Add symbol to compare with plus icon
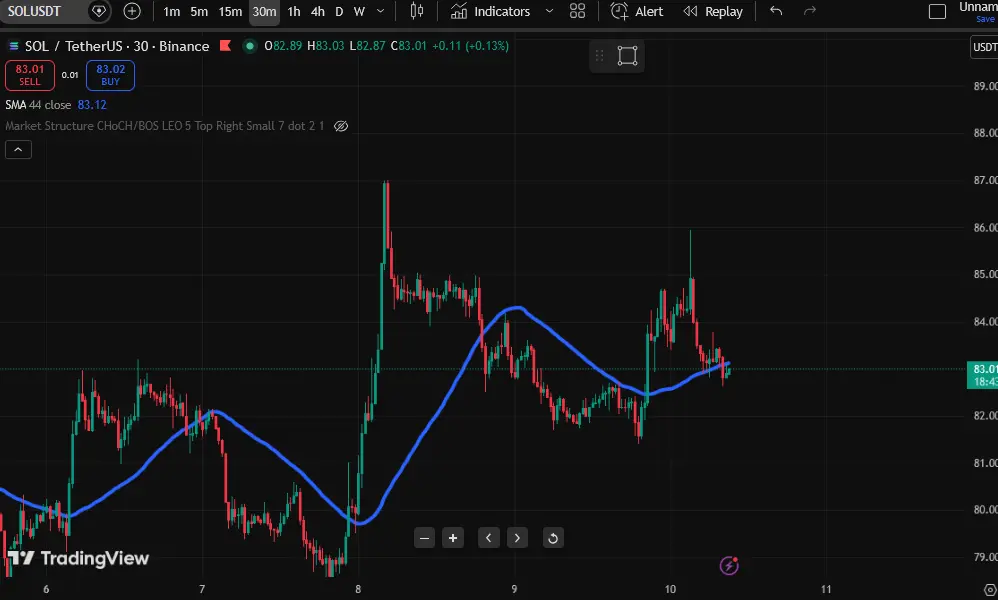 [132, 11]
